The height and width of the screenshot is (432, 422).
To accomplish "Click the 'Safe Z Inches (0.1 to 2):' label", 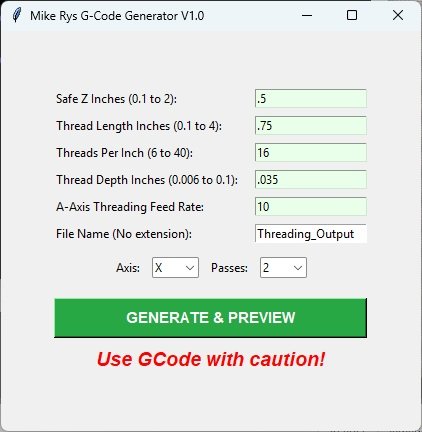I will click(116, 99).
